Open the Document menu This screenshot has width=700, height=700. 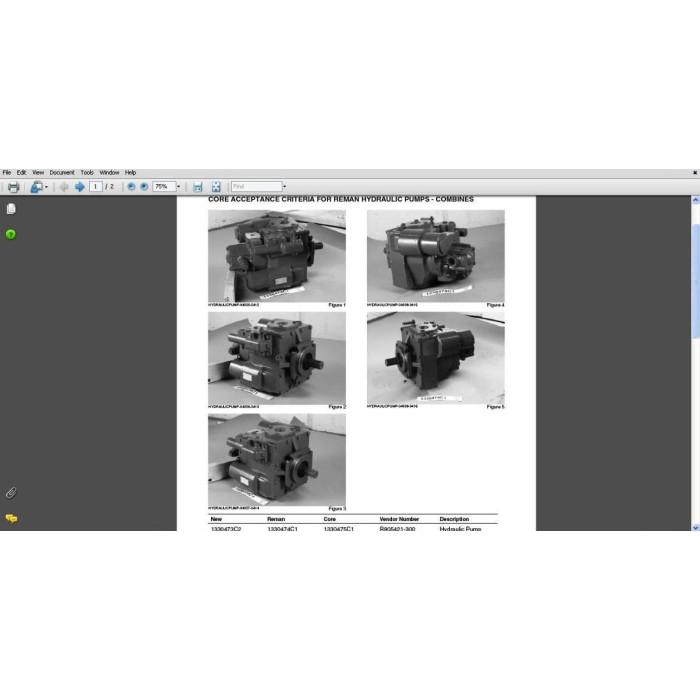62,172
